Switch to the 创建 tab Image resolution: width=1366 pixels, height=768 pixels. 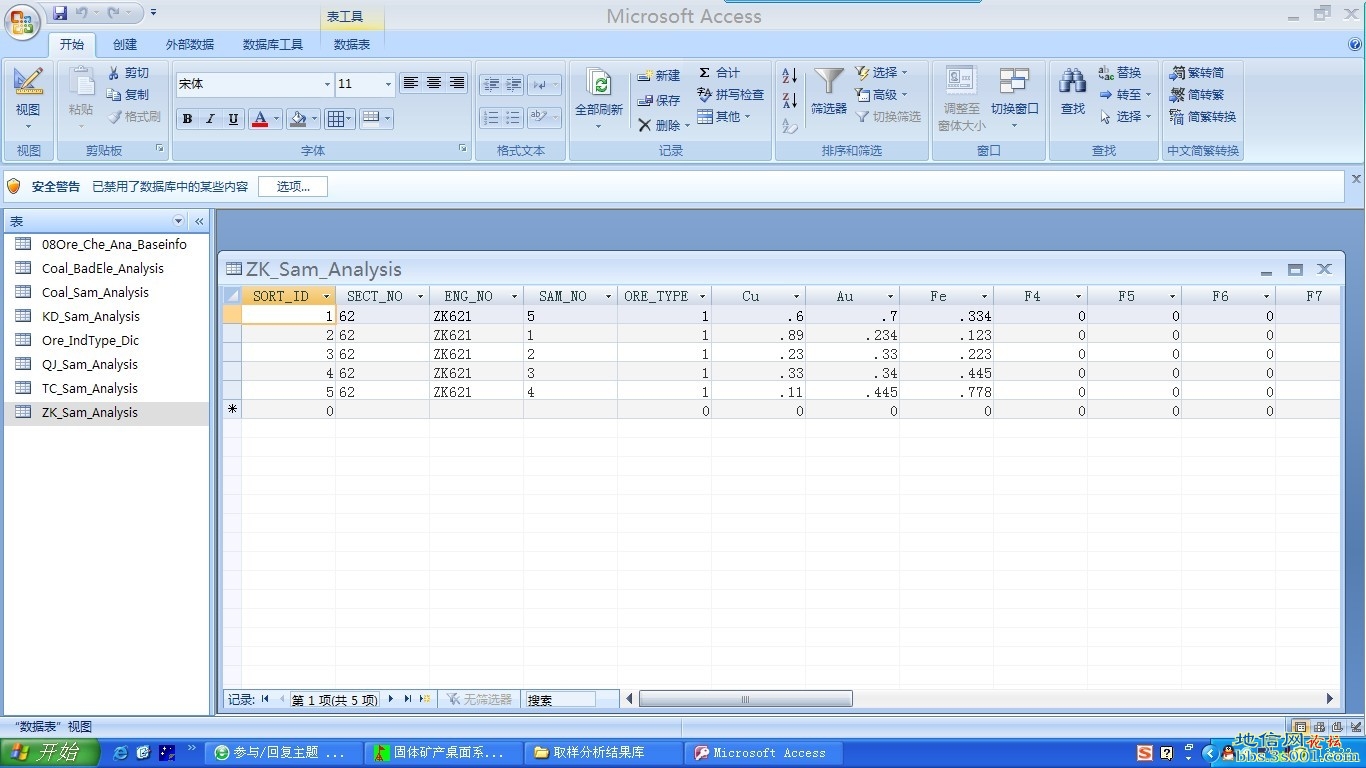(x=125, y=44)
